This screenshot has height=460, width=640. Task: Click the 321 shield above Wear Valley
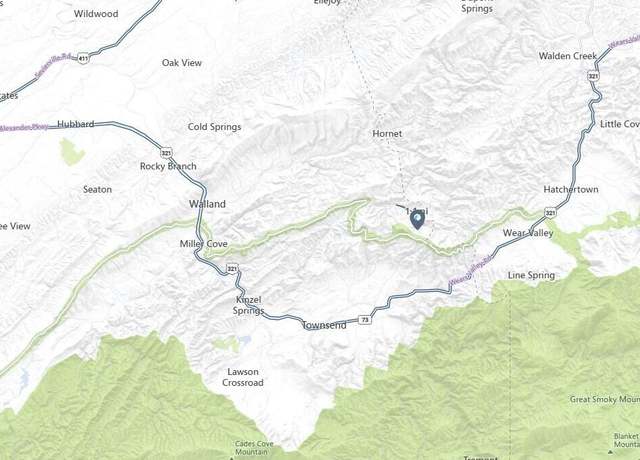pos(550,213)
